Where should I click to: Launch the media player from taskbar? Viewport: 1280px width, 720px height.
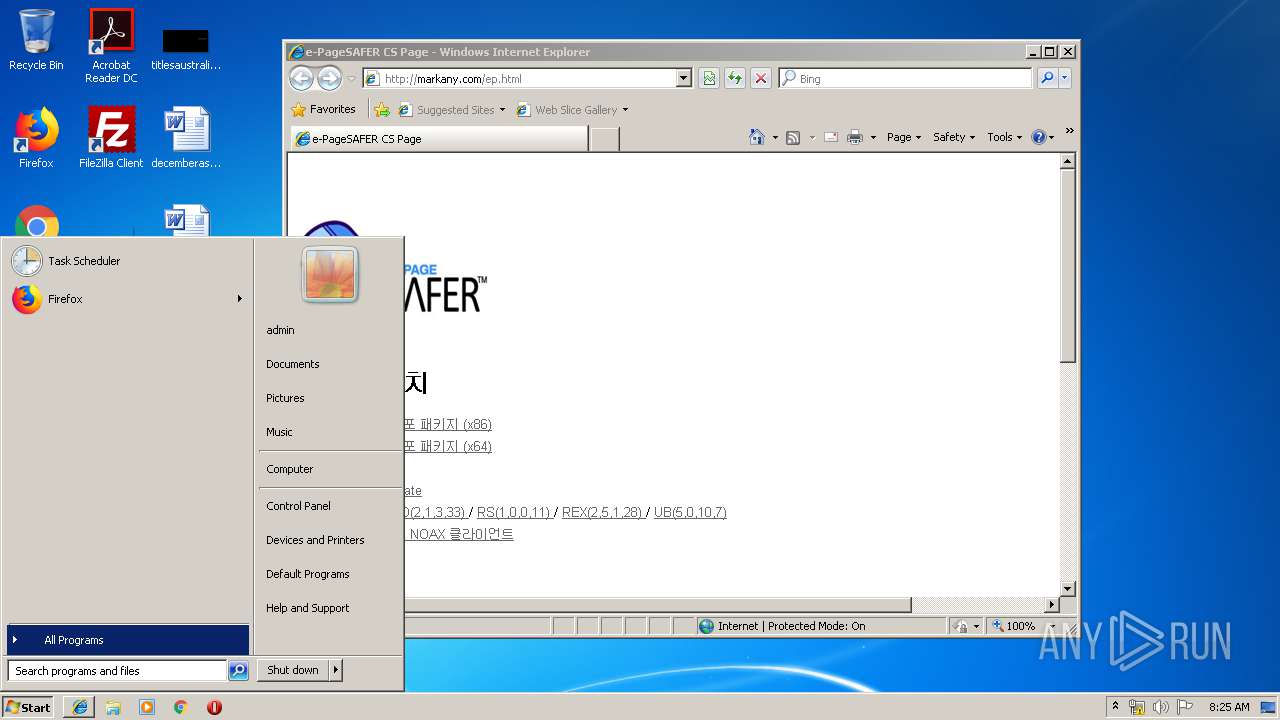[x=147, y=707]
